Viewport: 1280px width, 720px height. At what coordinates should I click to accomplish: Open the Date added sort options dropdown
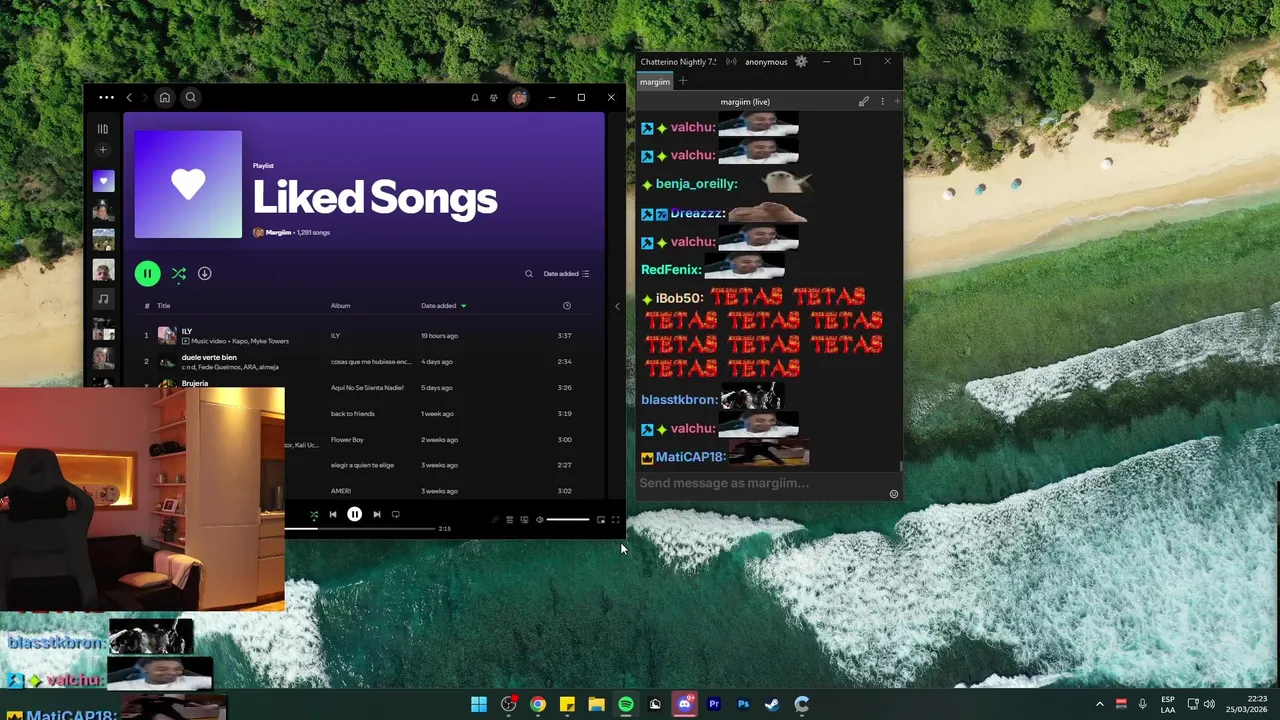coord(566,274)
